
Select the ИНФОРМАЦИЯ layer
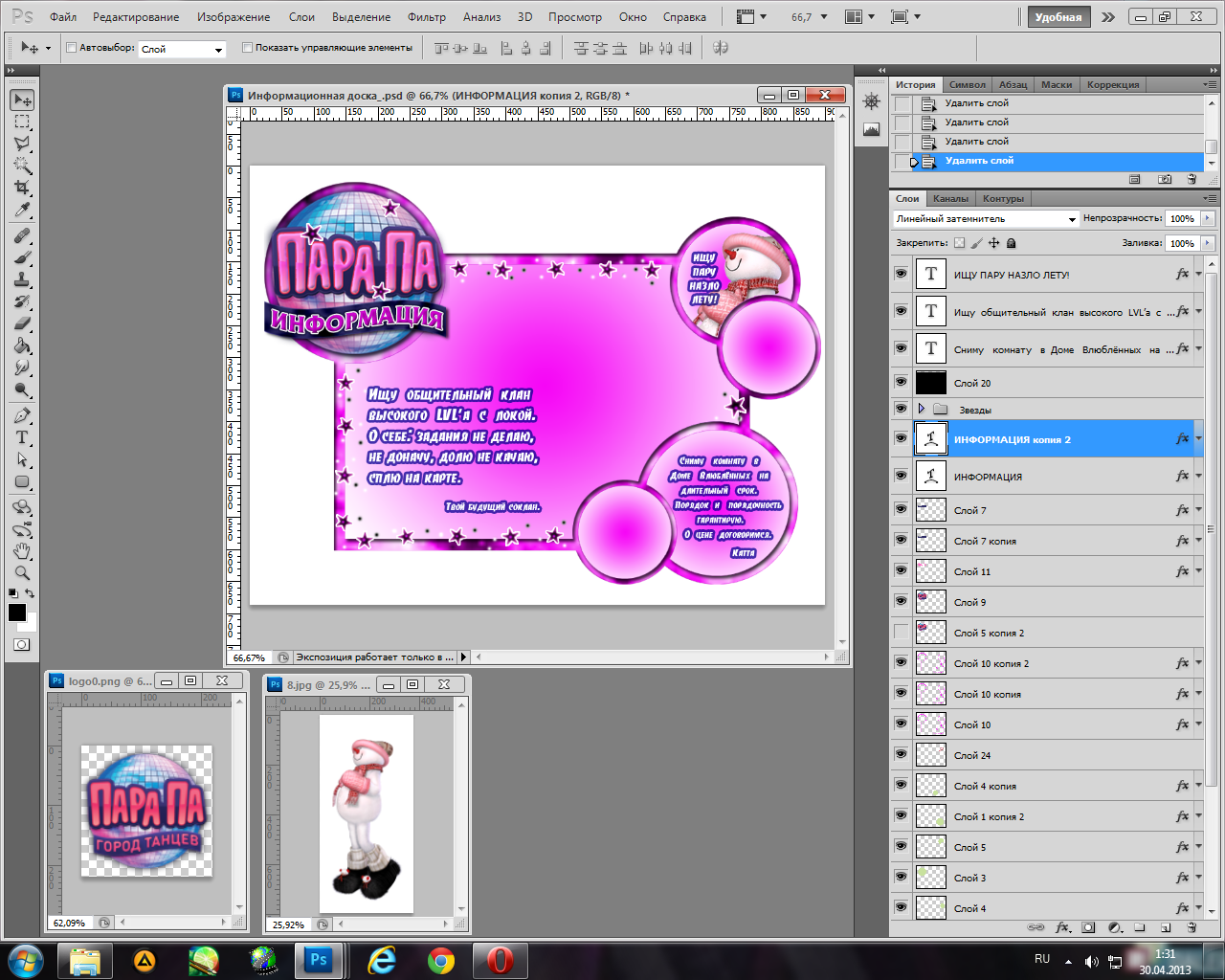click(x=988, y=477)
